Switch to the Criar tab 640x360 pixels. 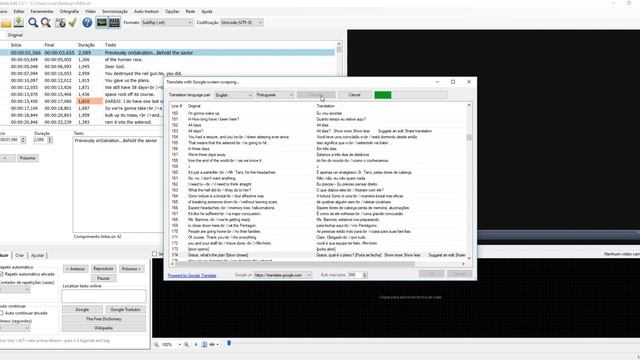point(20,256)
